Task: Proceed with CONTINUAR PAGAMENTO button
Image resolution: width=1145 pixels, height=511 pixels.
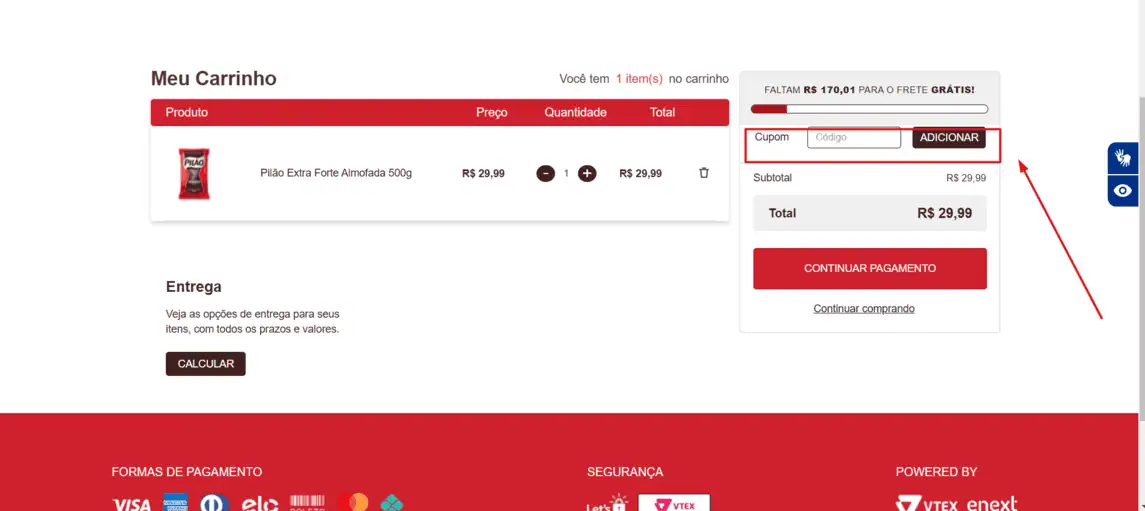Action: coord(870,269)
